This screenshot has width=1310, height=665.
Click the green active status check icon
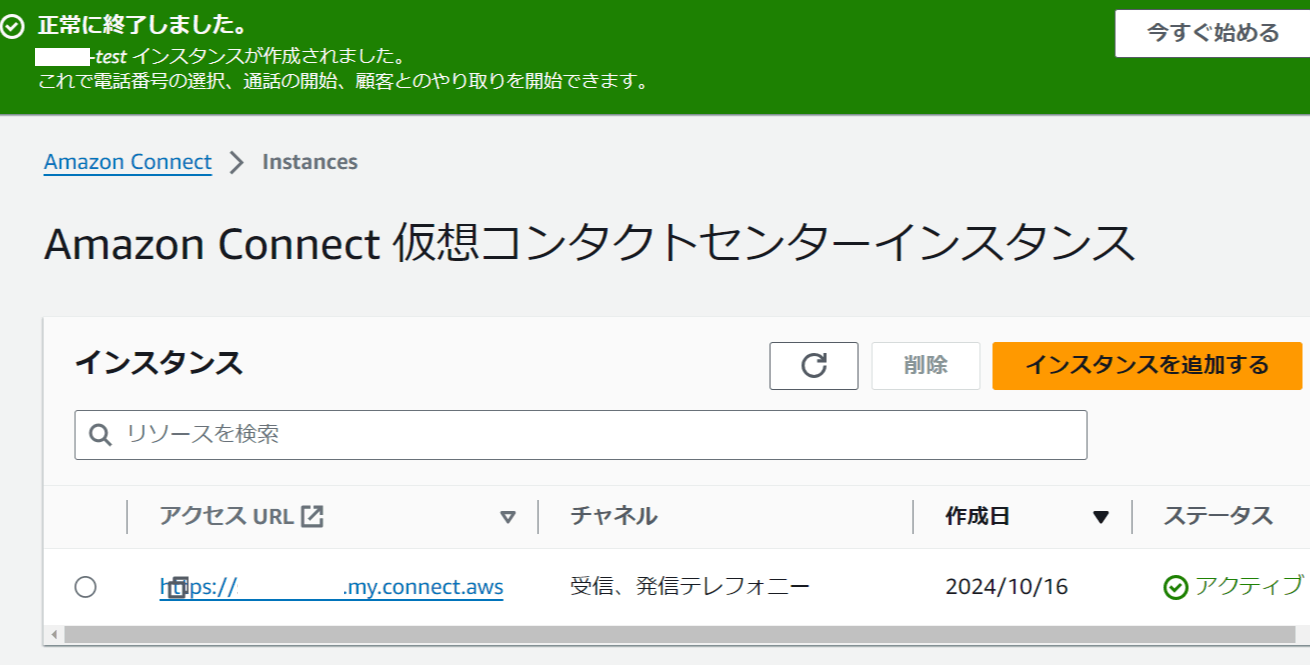coord(1176,587)
